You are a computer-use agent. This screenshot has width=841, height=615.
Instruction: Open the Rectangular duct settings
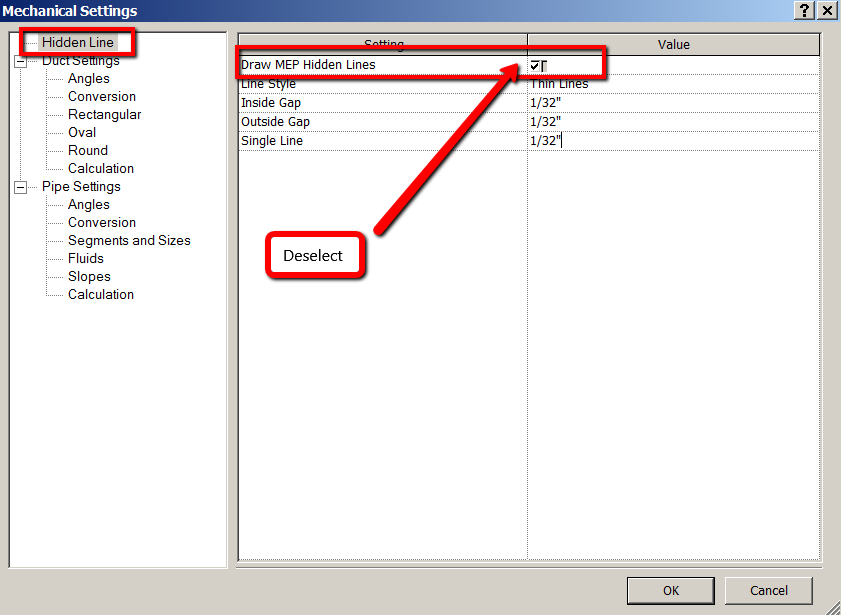pyautogui.click(x=105, y=114)
